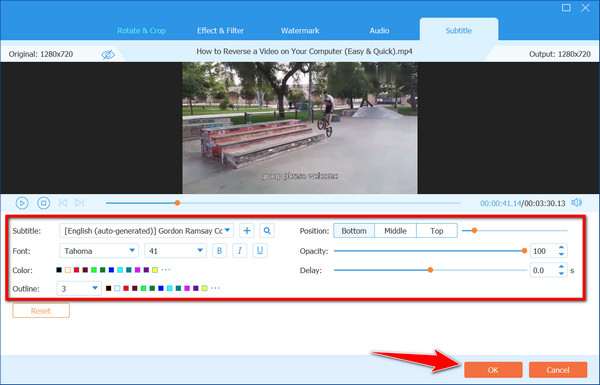This screenshot has width=600, height=385.
Task: Pick cyan subtitle Color swatch
Action: (120, 270)
